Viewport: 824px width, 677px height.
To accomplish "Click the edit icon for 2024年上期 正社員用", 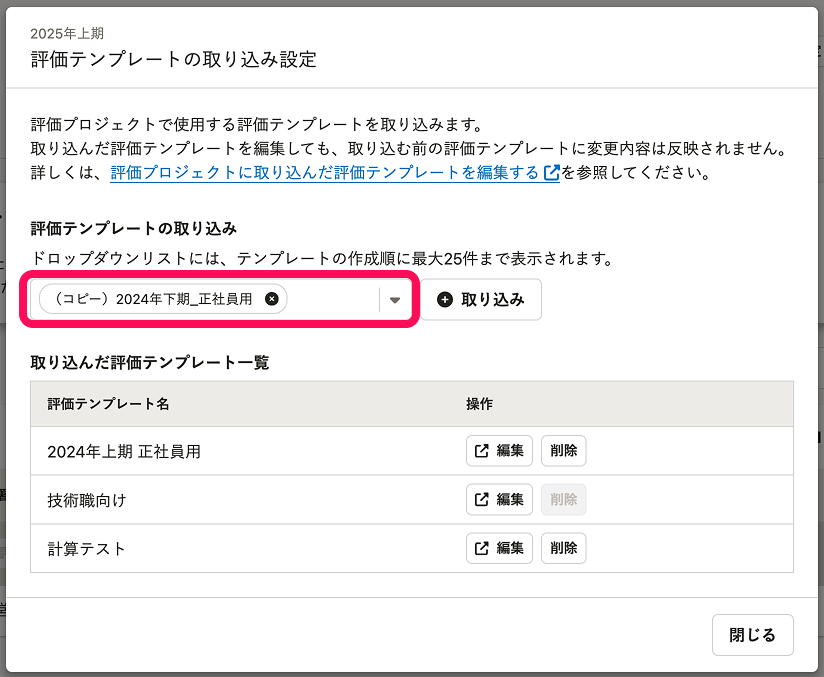I will [x=482, y=451].
